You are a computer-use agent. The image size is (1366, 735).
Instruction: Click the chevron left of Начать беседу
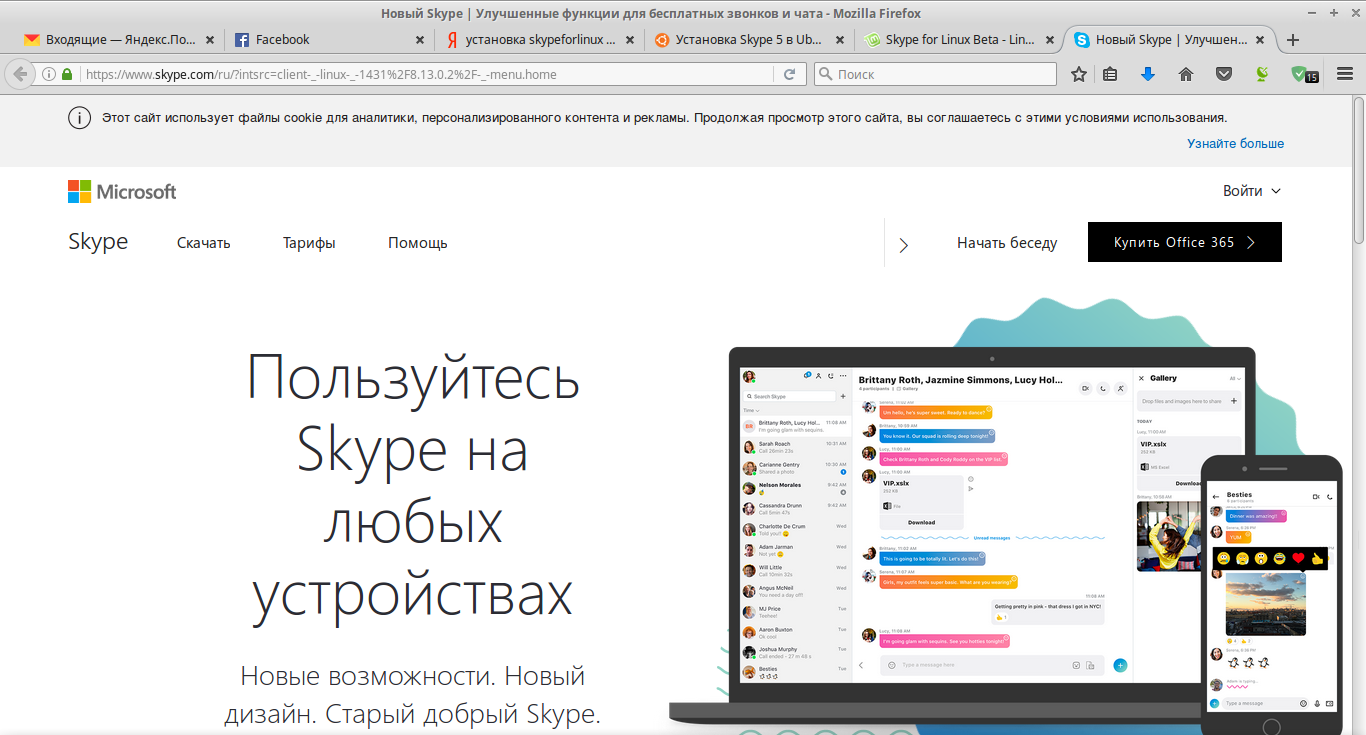click(904, 244)
